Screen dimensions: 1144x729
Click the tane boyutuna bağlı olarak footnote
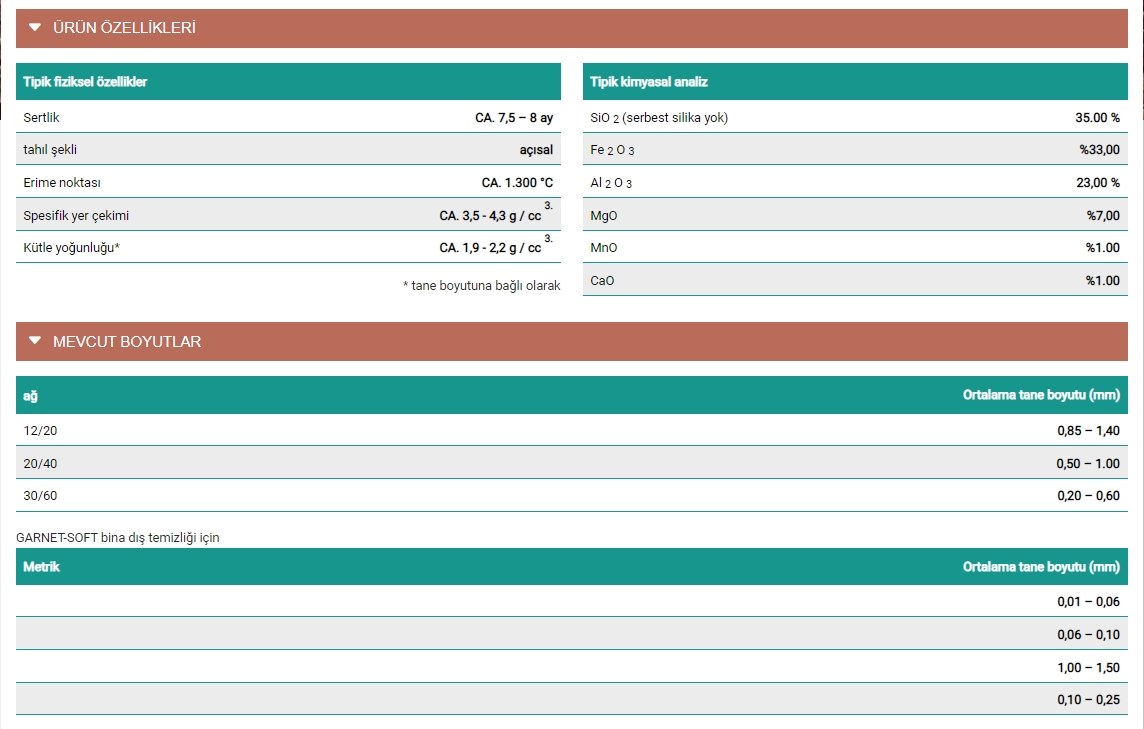click(481, 286)
